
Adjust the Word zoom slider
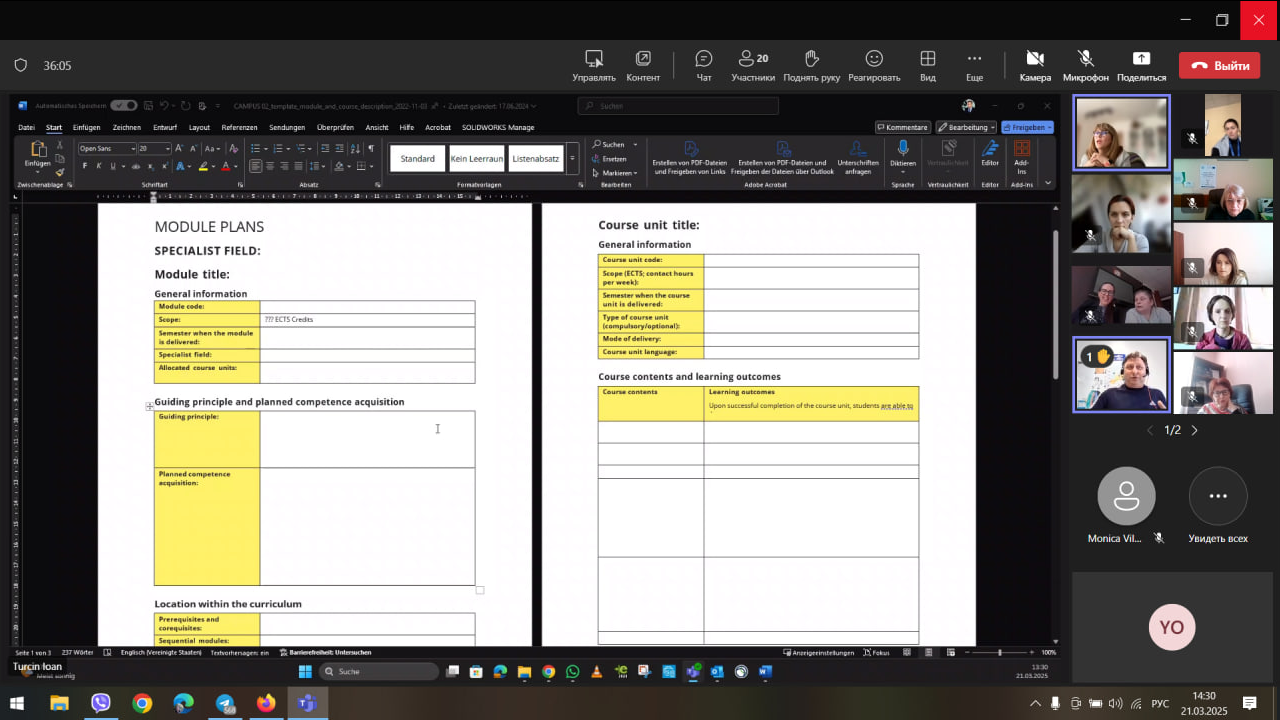click(x=999, y=652)
